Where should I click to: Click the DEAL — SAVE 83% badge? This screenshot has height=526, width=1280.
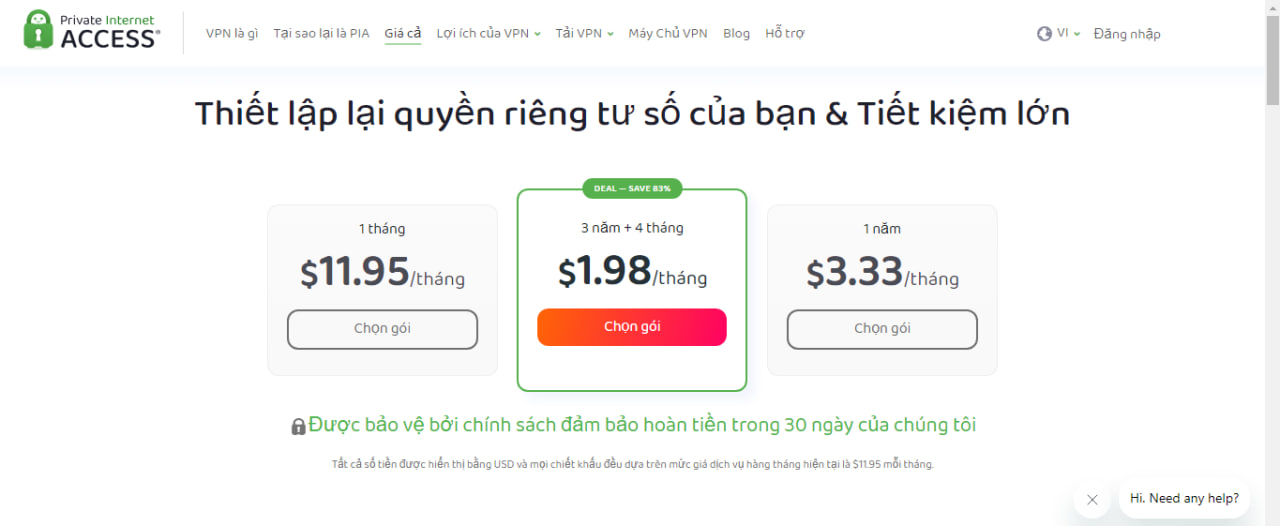(632, 188)
